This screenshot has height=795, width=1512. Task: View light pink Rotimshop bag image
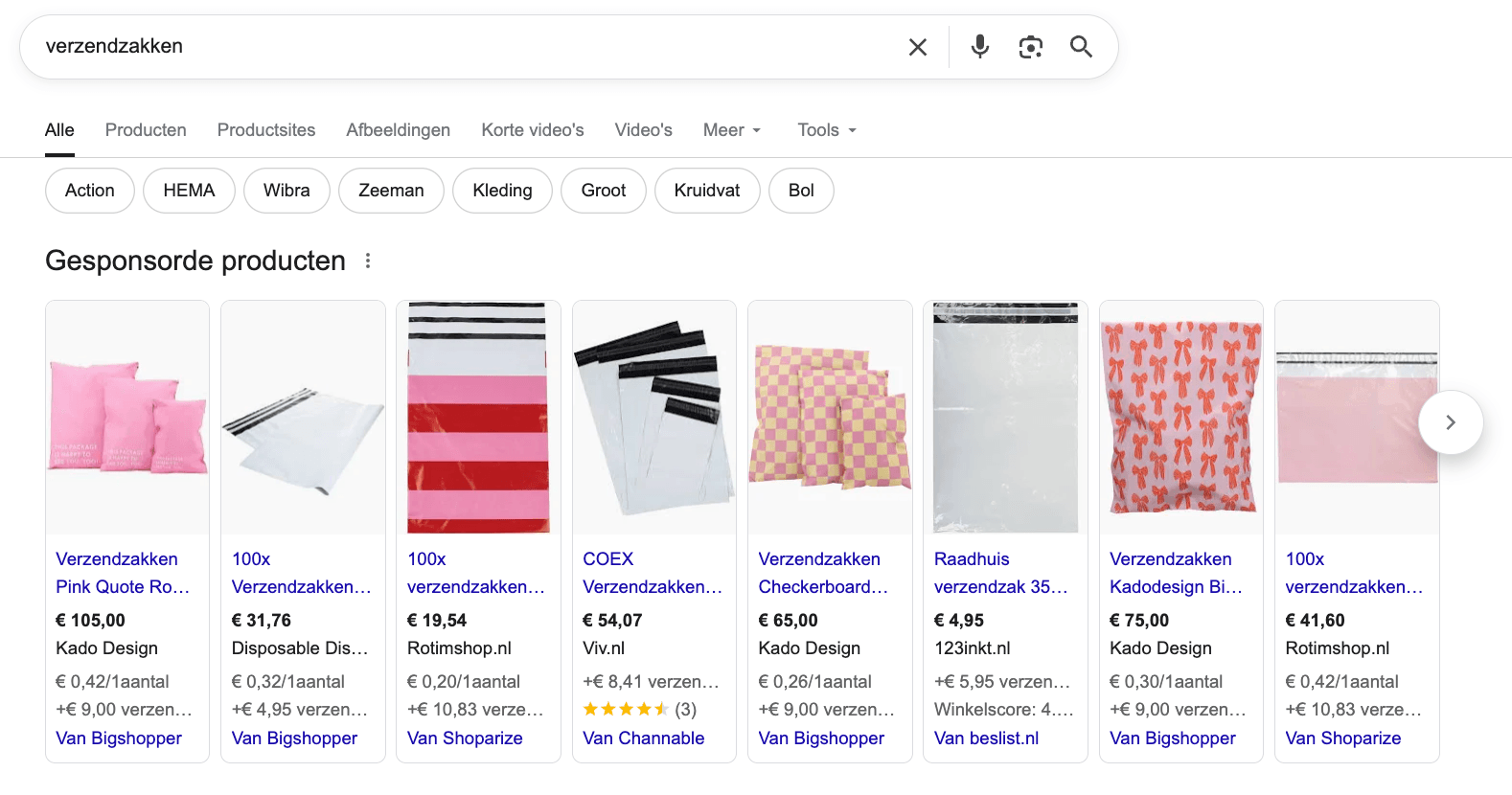coord(1357,418)
